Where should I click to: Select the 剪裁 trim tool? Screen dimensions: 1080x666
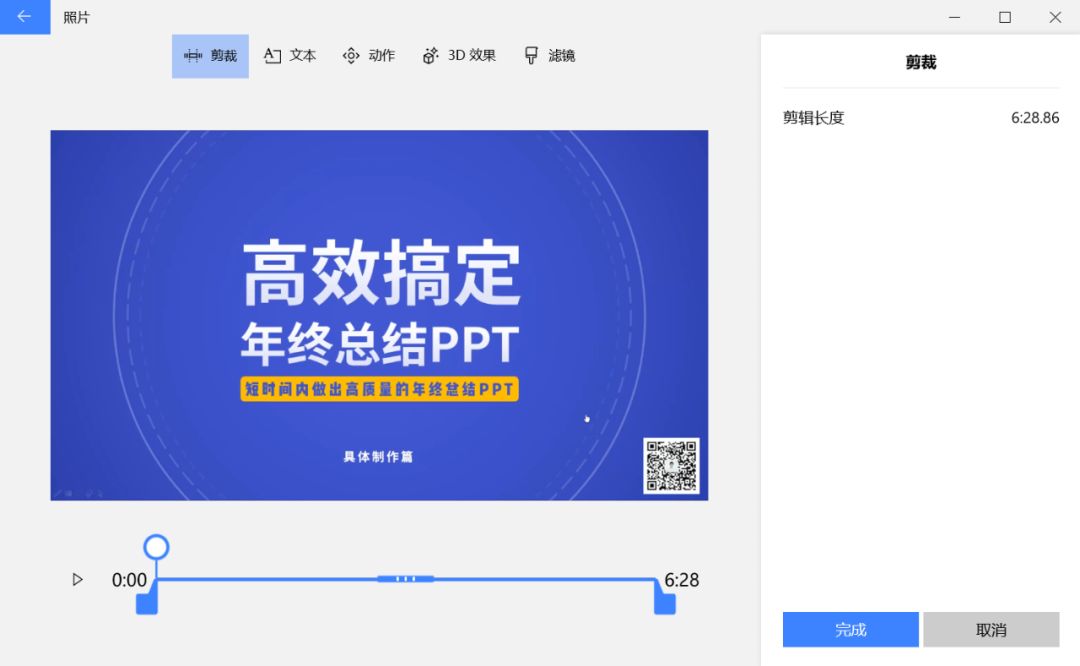coord(210,56)
